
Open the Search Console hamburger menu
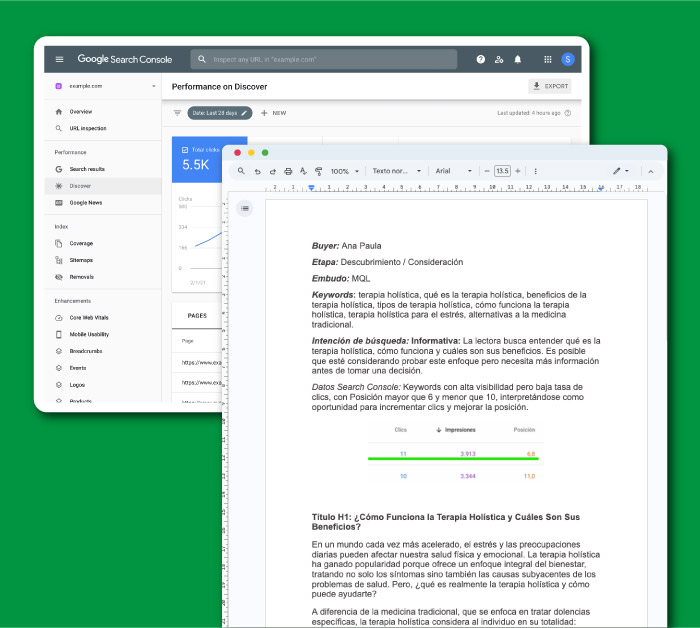(59, 60)
